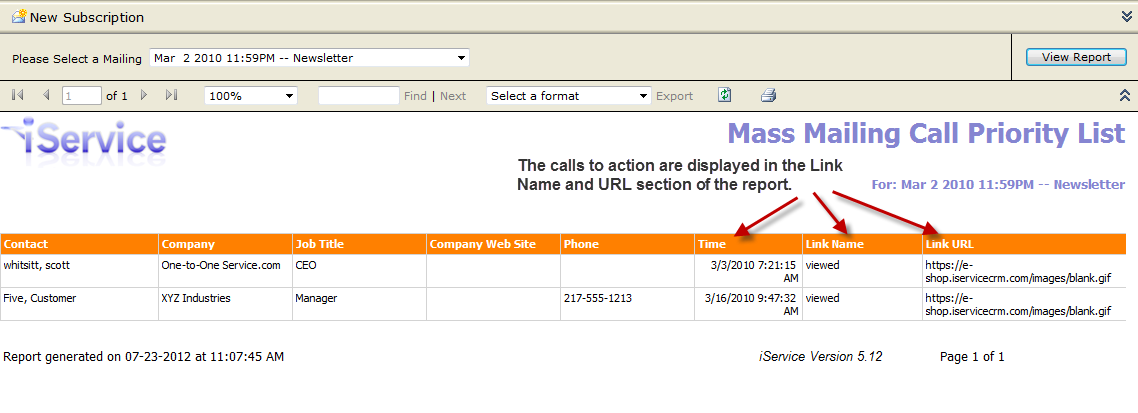Viewport: 1138px width, 413px height.
Task: Click the Contact column header
Action: pyautogui.click(x=26, y=244)
